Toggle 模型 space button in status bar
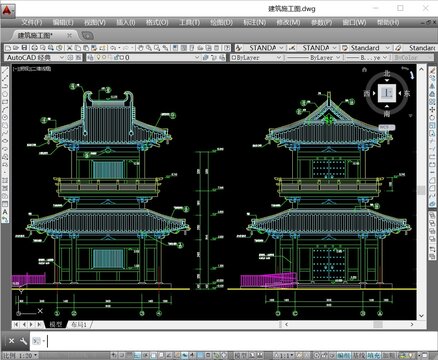Viewport: 438px width, 360px height. point(242,356)
